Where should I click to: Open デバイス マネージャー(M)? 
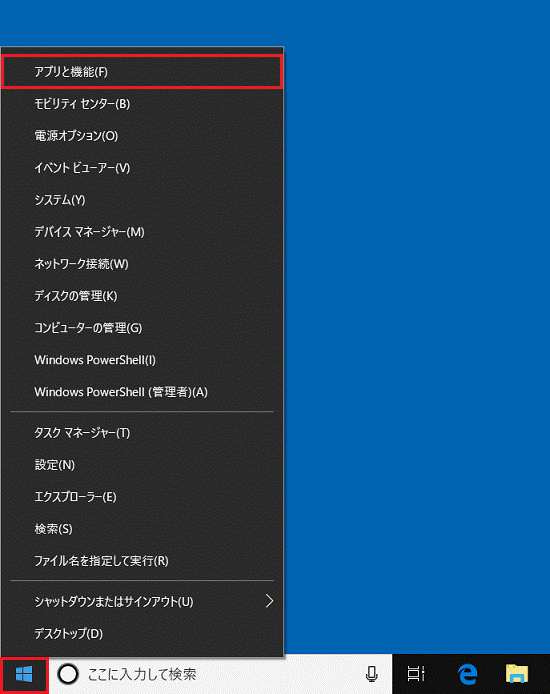(142, 231)
